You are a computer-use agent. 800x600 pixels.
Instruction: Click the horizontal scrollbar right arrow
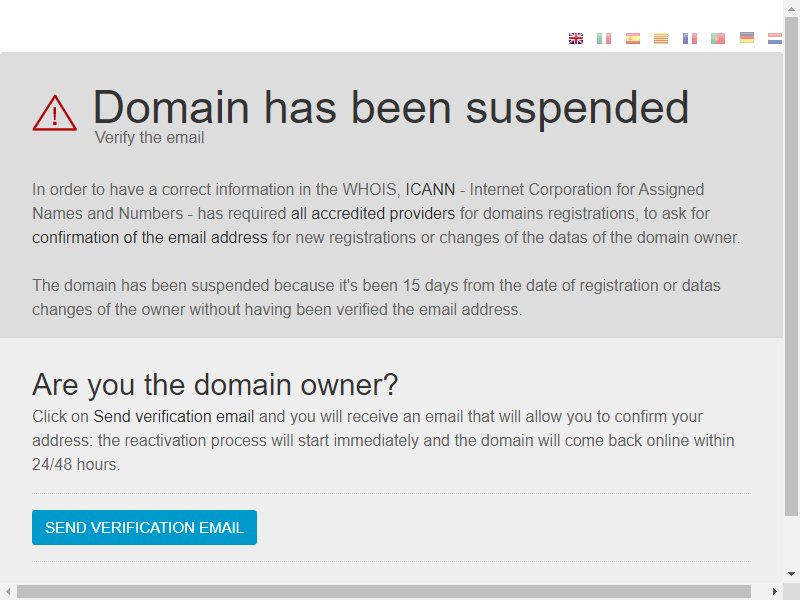pyautogui.click(x=775, y=591)
